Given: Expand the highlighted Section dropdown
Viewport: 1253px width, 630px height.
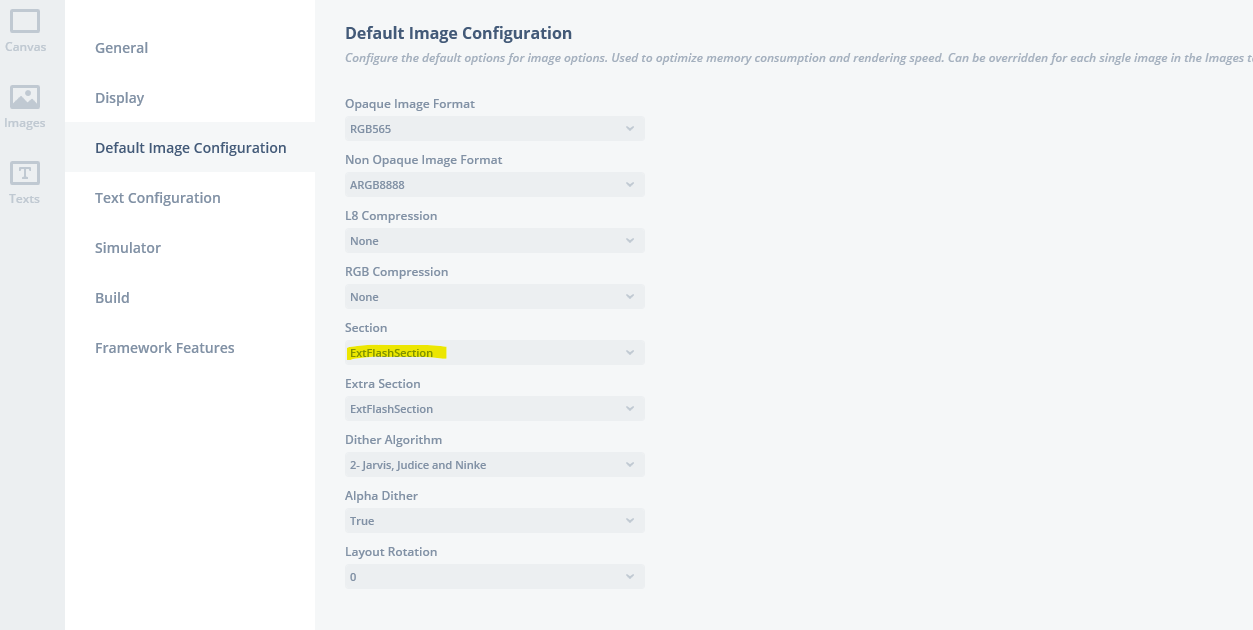Looking at the screenshot, I should click(494, 353).
